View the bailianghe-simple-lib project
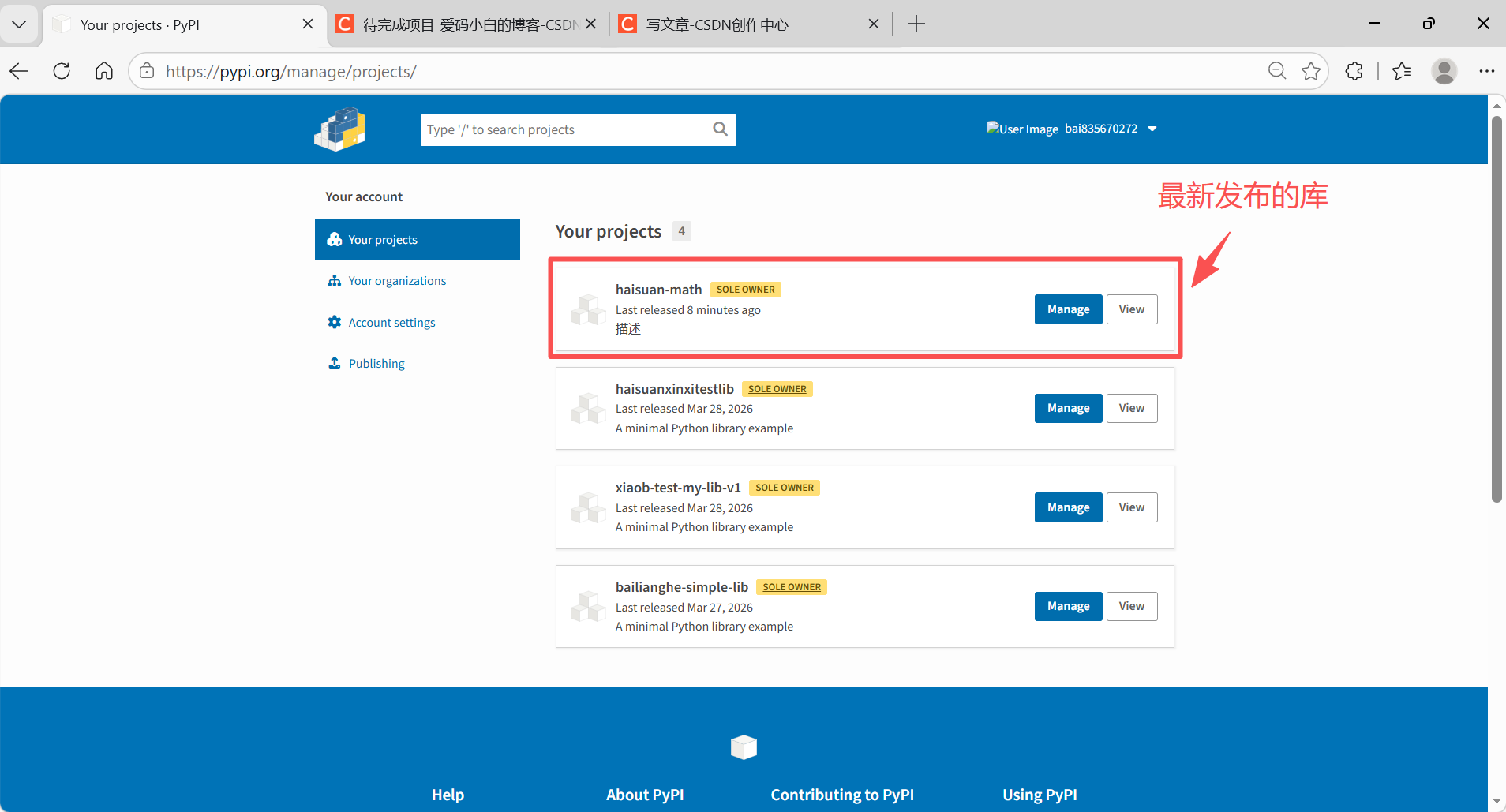This screenshot has width=1506, height=812. 1131,606
